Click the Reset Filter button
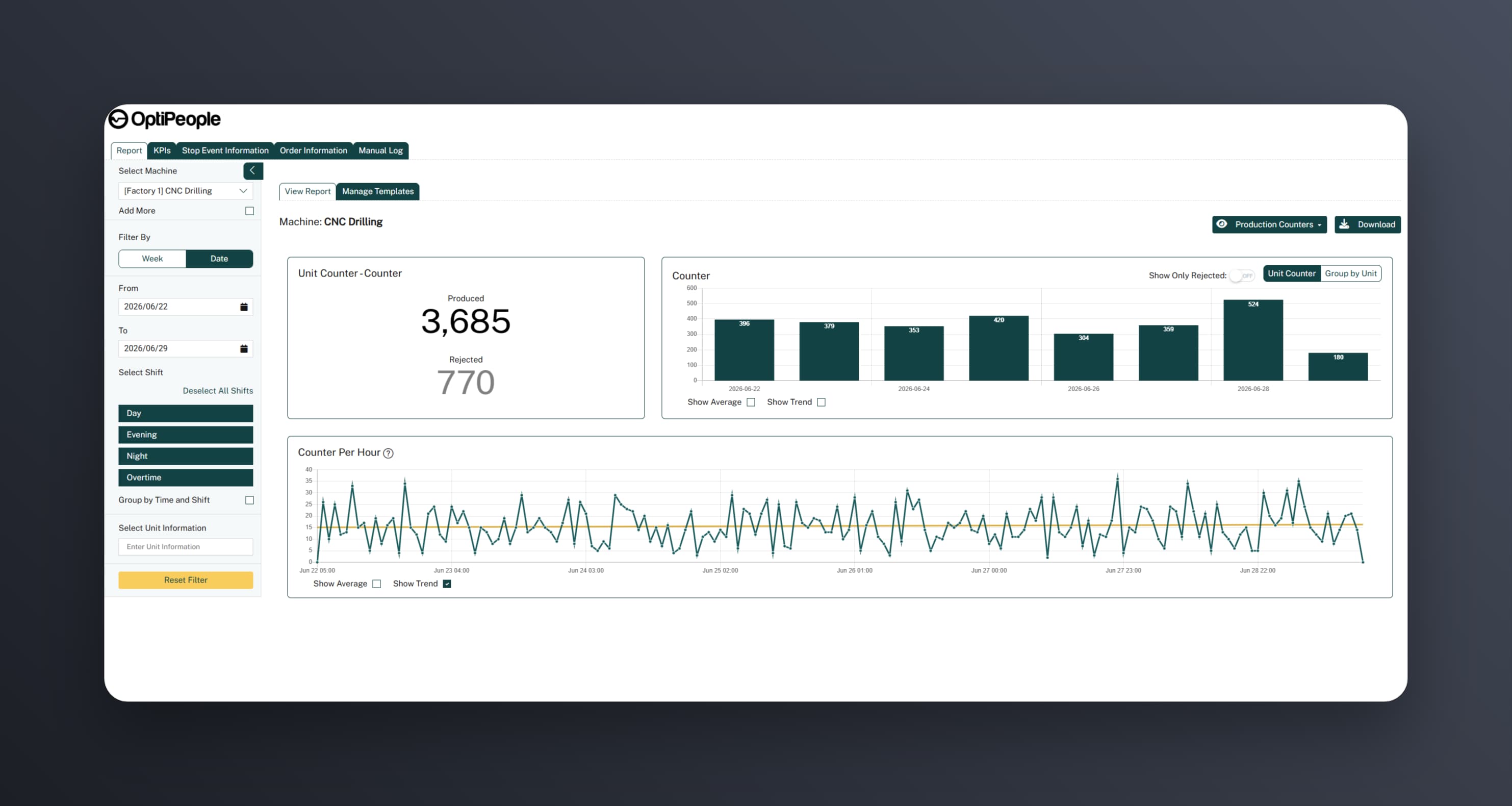Viewport: 1512px width, 806px height. 186,580
